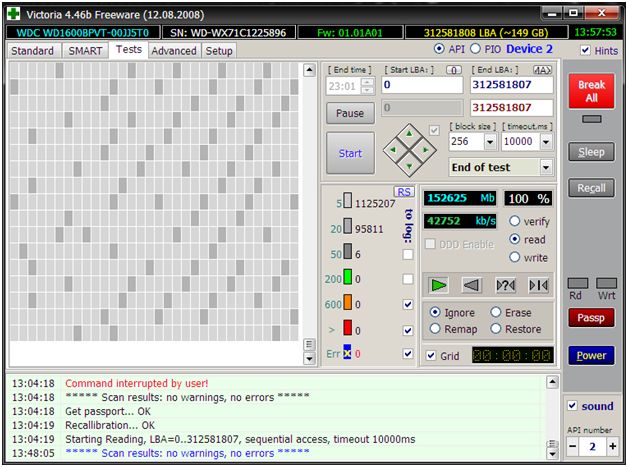Select the read test mode
This screenshot has width=628, height=467.
pos(515,239)
